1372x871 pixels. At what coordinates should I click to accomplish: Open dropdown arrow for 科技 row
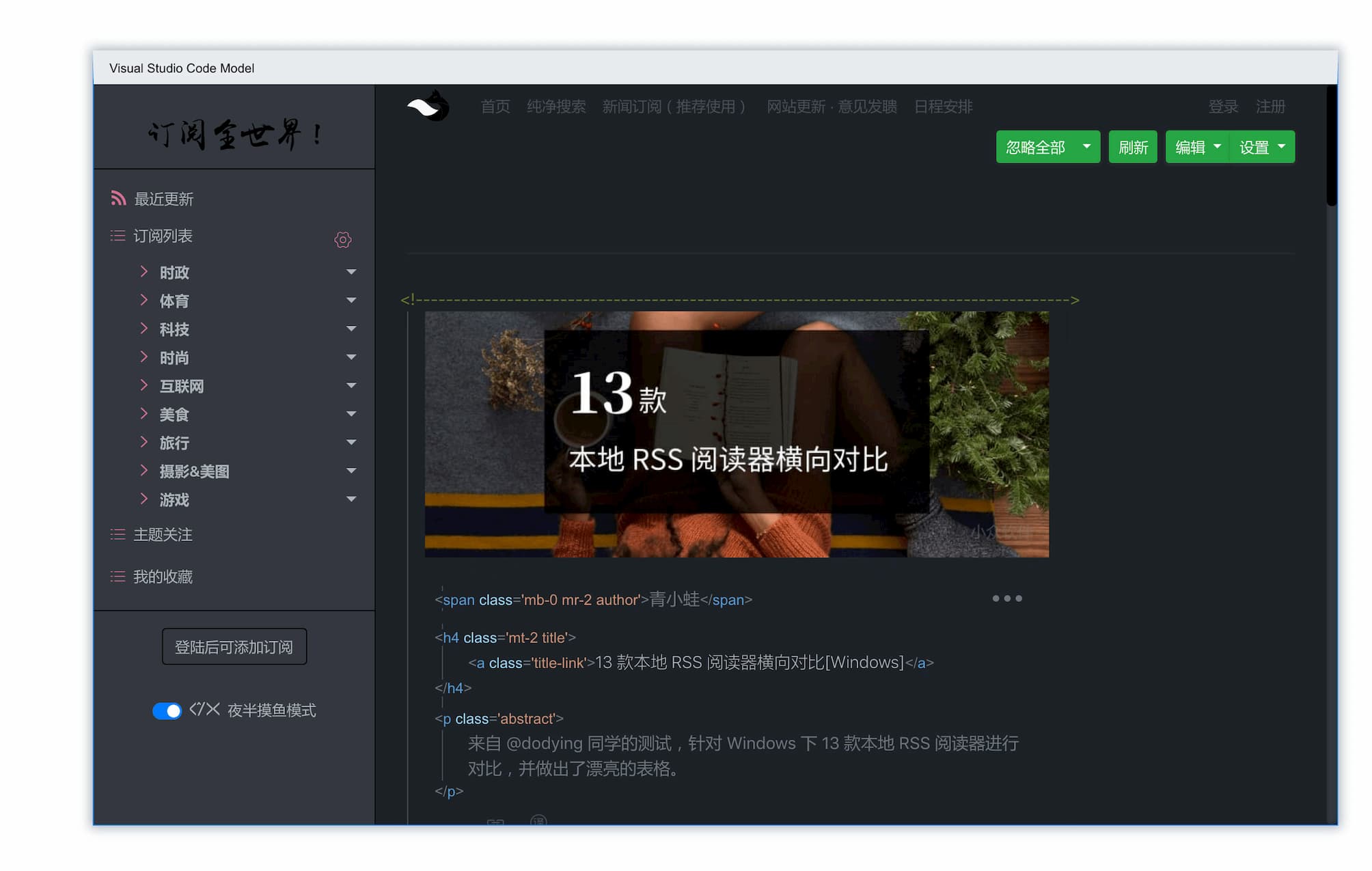pyautogui.click(x=351, y=329)
